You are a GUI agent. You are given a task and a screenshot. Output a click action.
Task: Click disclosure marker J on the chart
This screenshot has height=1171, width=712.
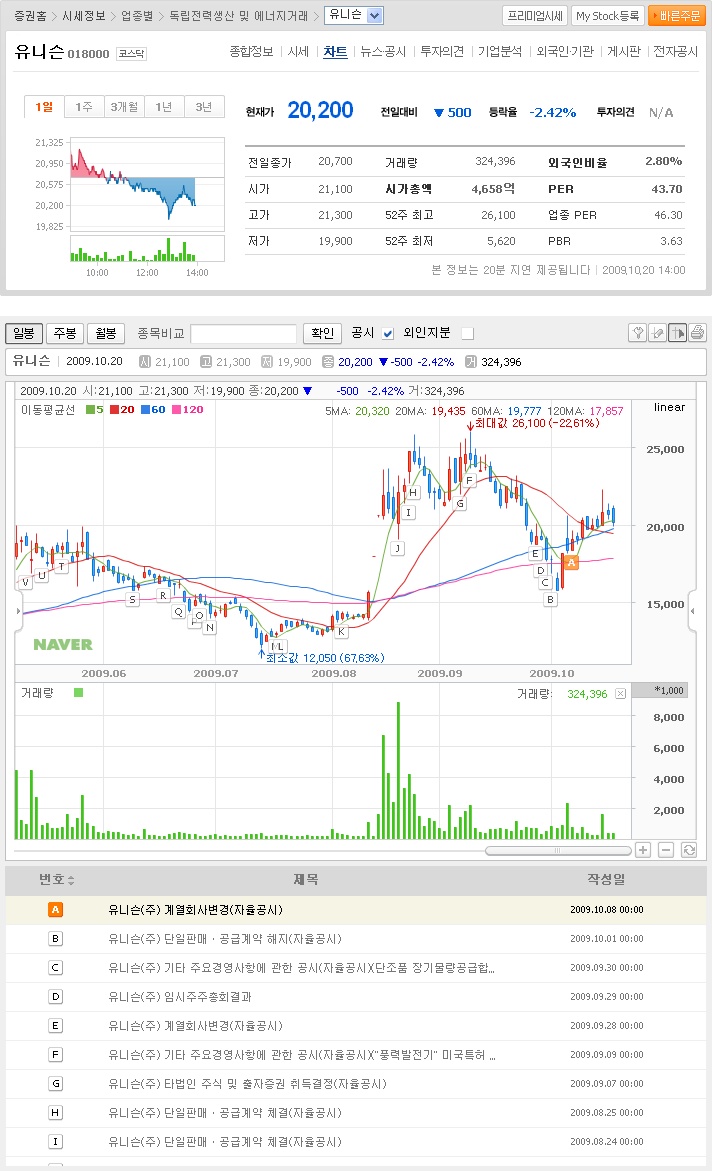pyautogui.click(x=397, y=548)
